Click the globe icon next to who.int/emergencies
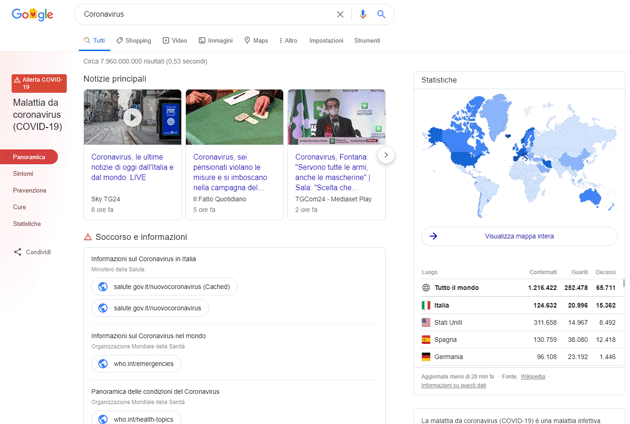The width and height of the screenshot is (630, 424). [102, 363]
